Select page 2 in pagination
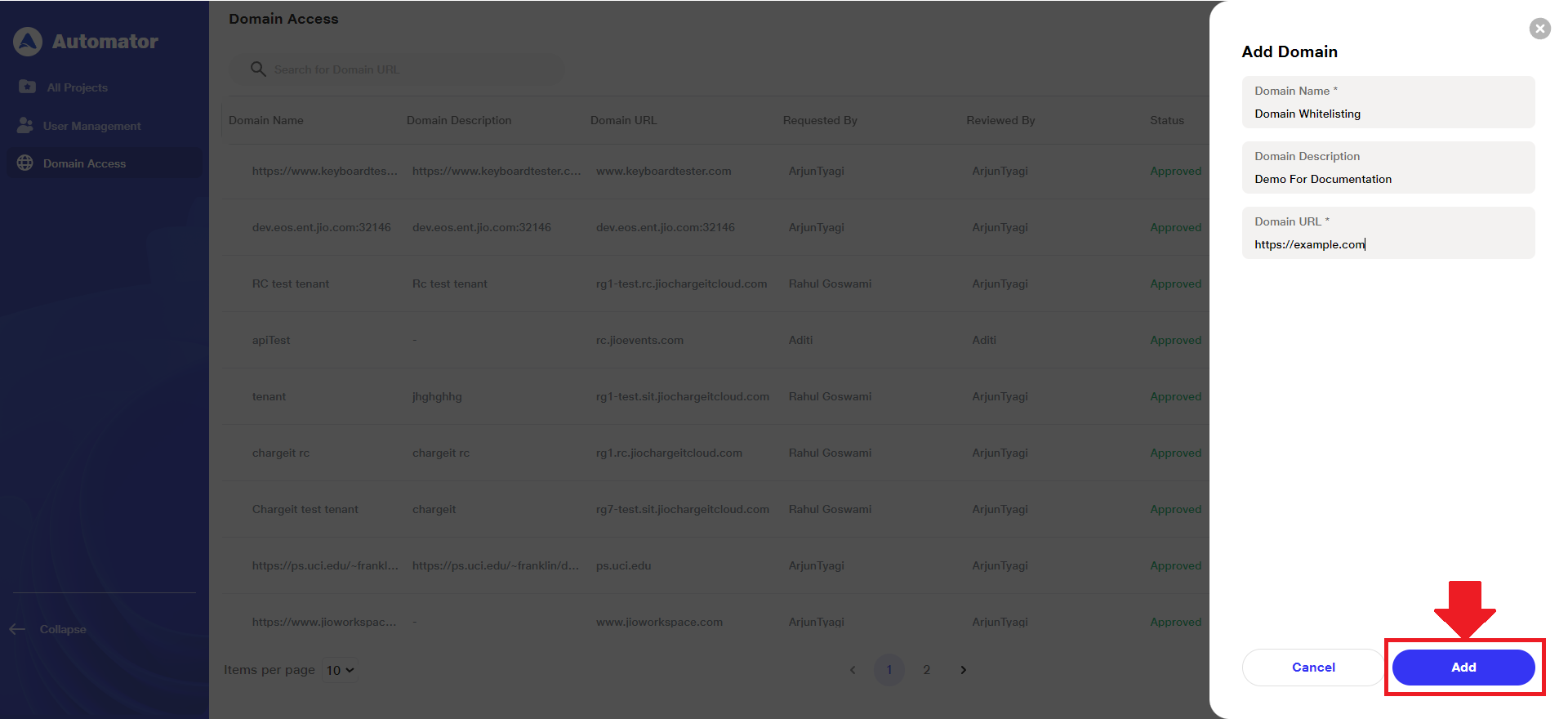The width and height of the screenshot is (1568, 719). tap(926, 670)
